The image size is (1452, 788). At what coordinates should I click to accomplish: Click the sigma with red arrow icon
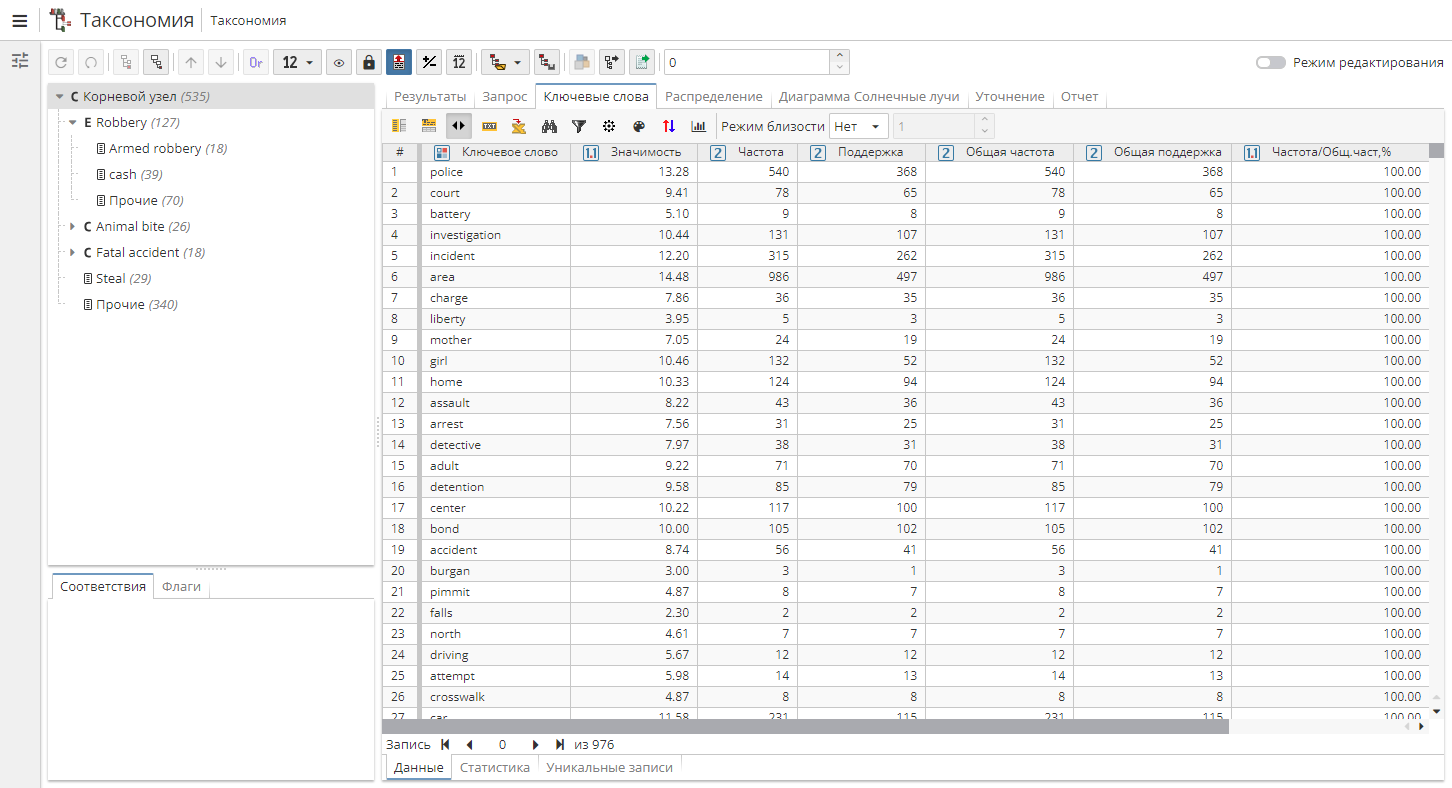click(x=519, y=126)
